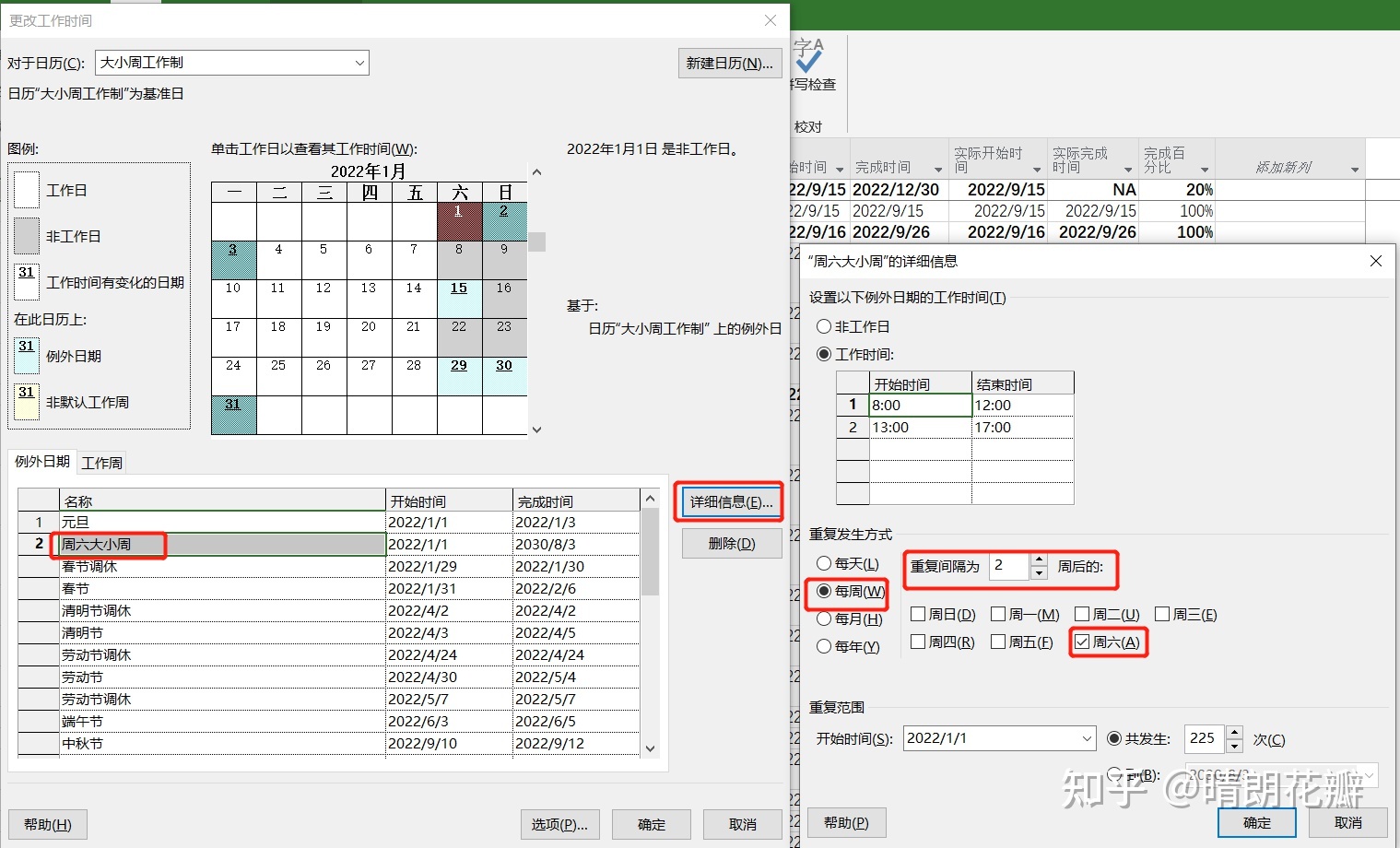This screenshot has height=848, width=1400.
Task: Increase the 重复间隔 week interval spinner
Action: click(1039, 559)
